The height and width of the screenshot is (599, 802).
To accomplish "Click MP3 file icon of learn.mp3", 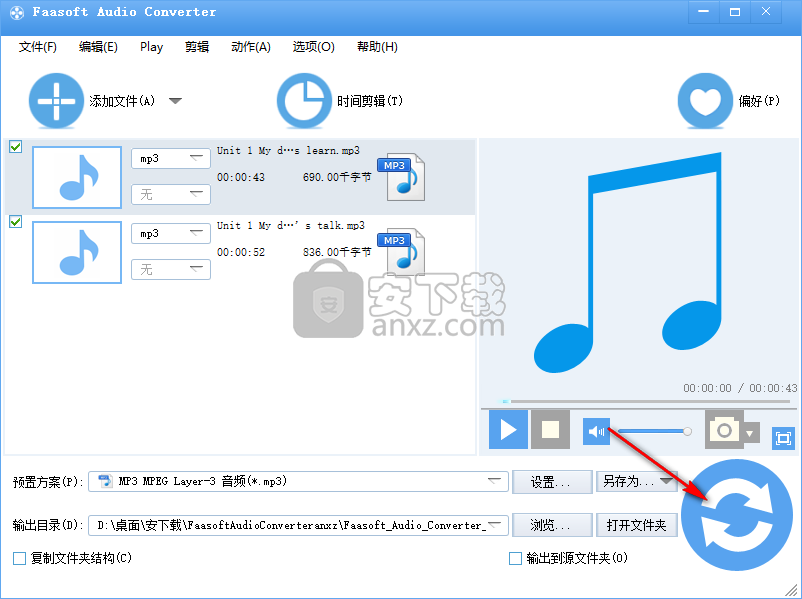I will coord(403,176).
